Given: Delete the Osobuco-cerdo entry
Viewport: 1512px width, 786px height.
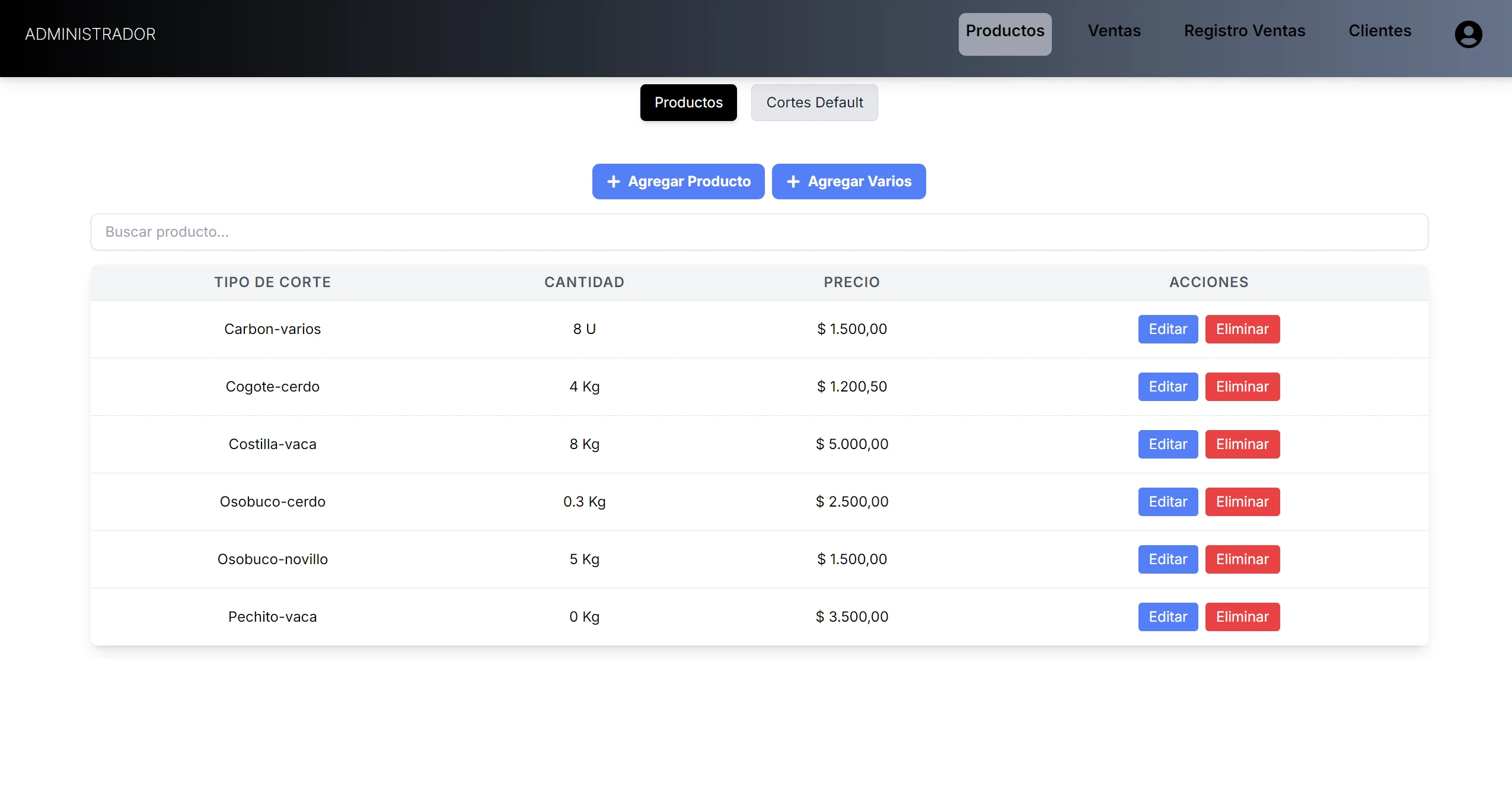Looking at the screenshot, I should 1242,502.
